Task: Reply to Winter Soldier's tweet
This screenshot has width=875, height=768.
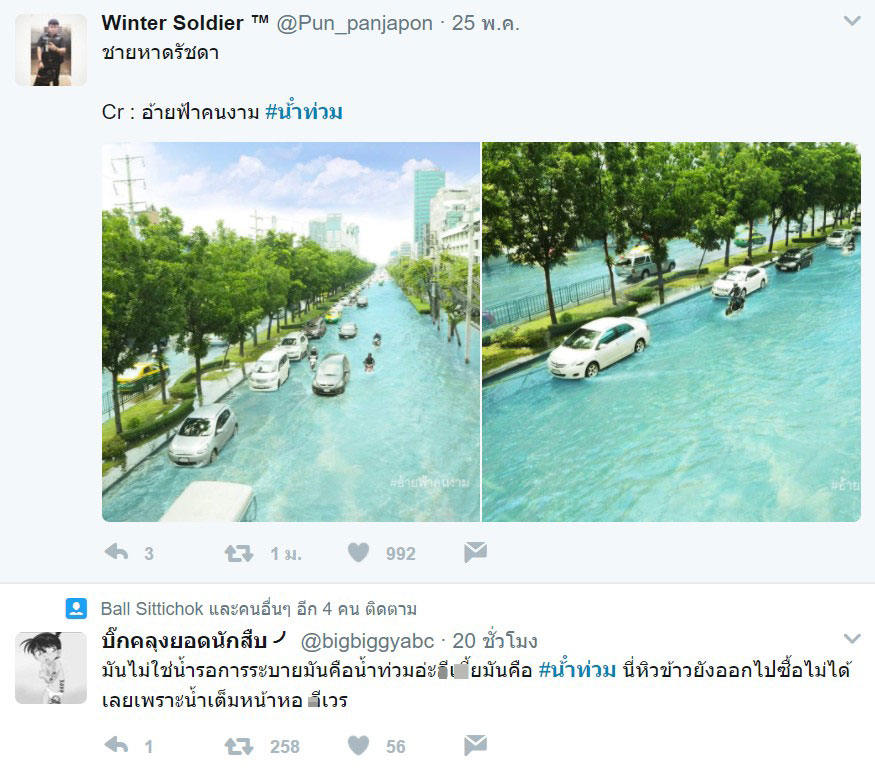Action: pos(116,553)
